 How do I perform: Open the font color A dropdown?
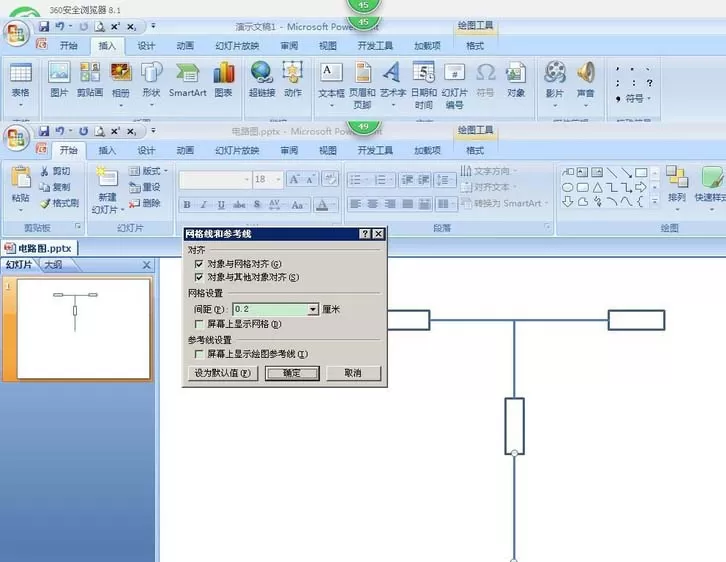click(x=334, y=205)
